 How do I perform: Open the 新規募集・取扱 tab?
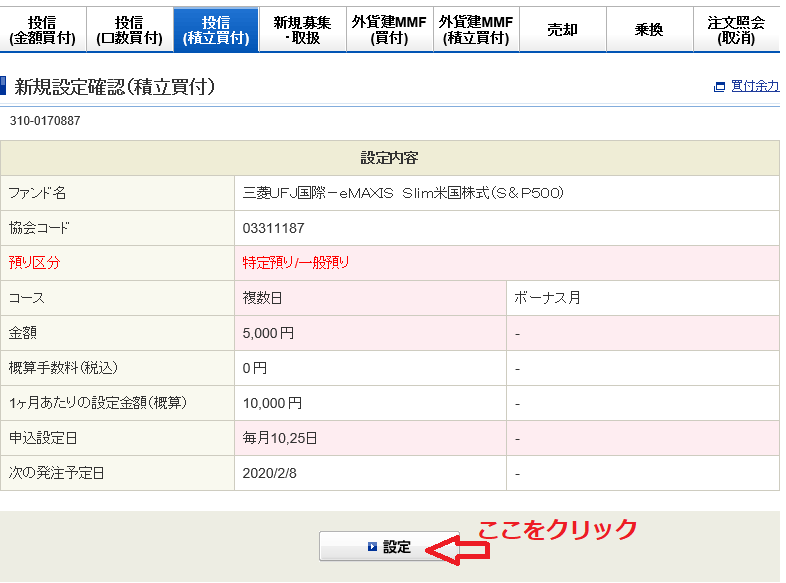pyautogui.click(x=303, y=30)
